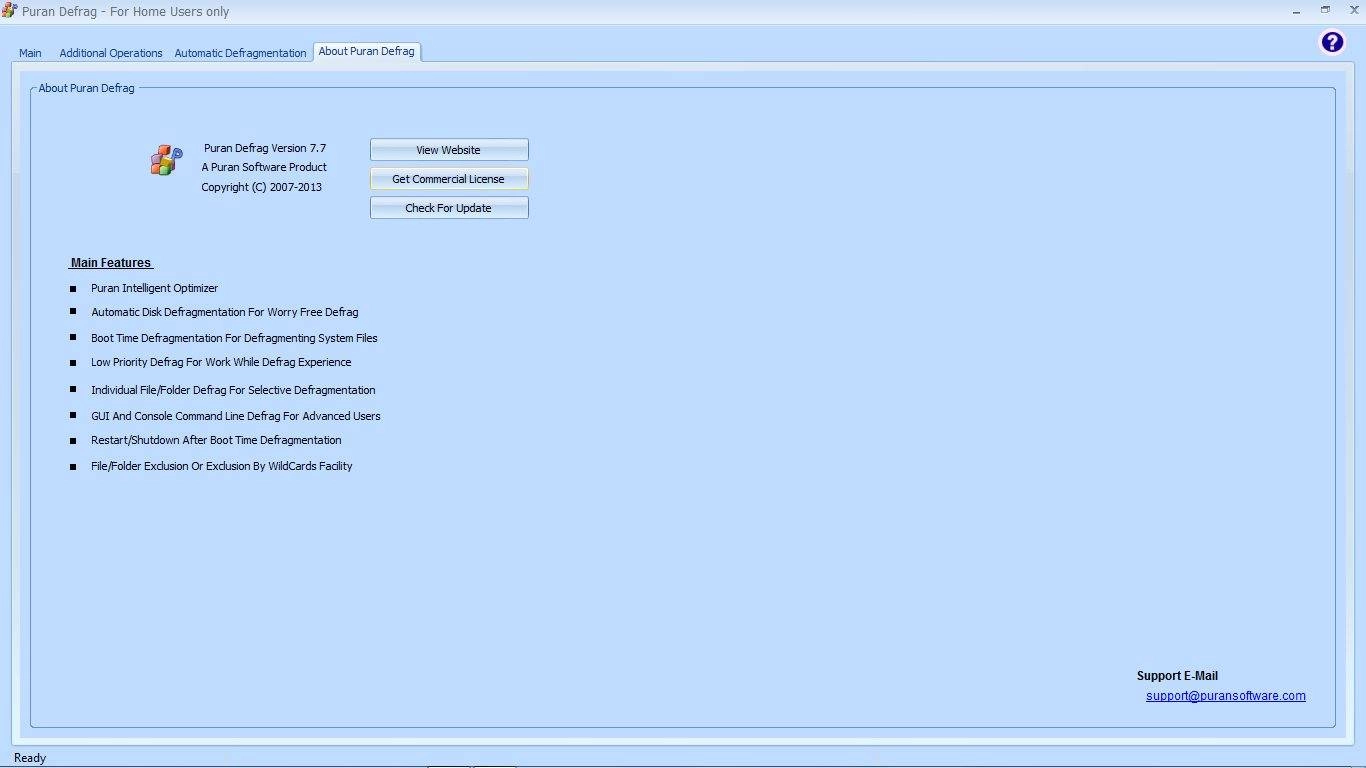Click the title bar application icon

point(9,11)
